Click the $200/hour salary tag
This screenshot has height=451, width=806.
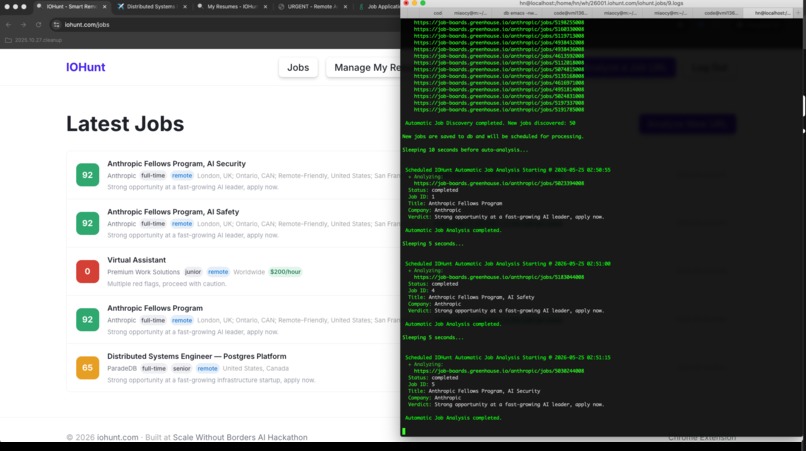coord(285,272)
